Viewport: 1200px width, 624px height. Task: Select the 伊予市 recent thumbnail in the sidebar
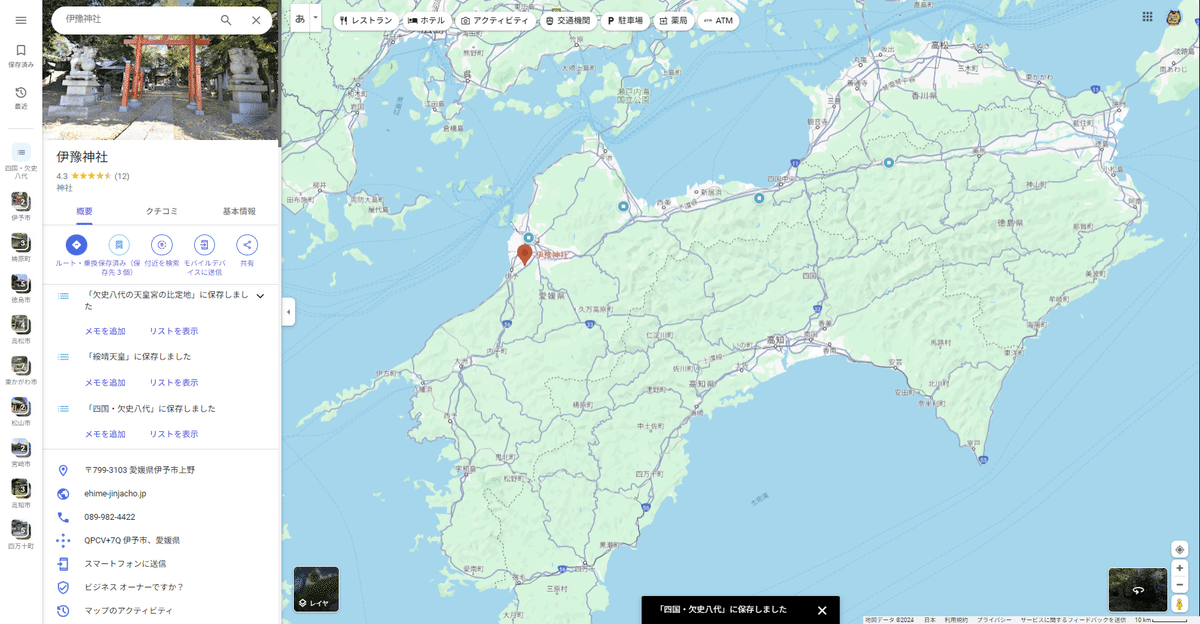pyautogui.click(x=21, y=205)
